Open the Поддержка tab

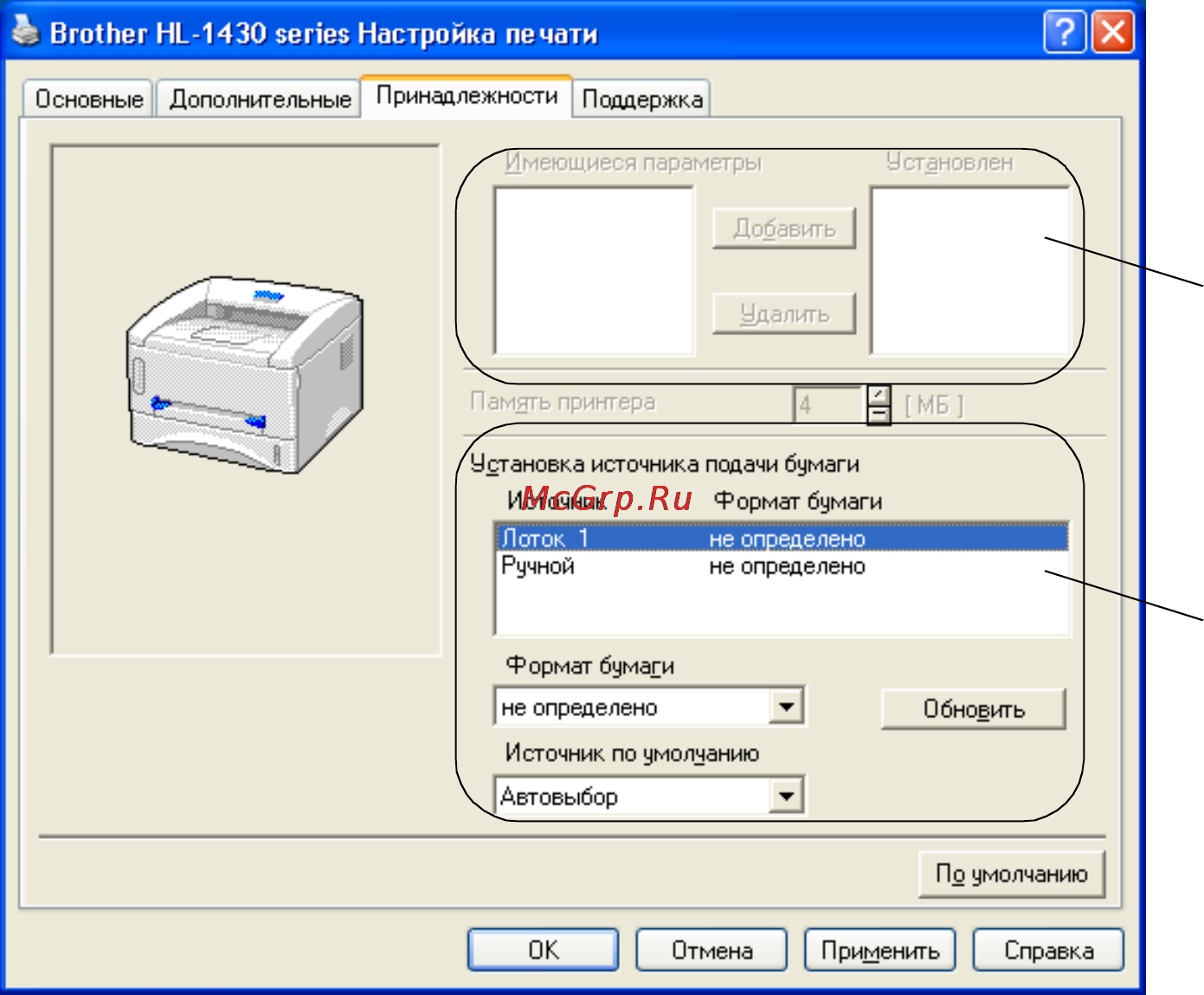642,100
